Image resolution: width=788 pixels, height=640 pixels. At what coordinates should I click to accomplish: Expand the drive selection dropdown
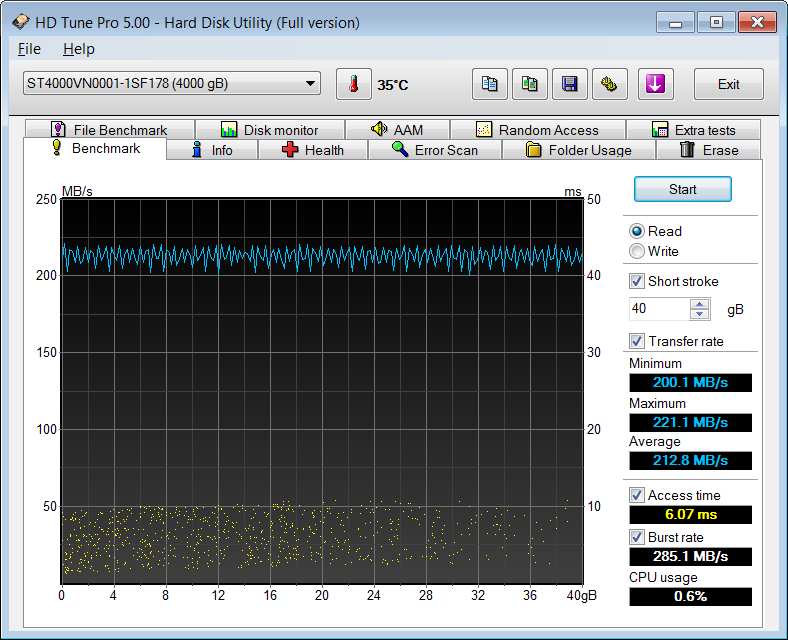(x=310, y=84)
